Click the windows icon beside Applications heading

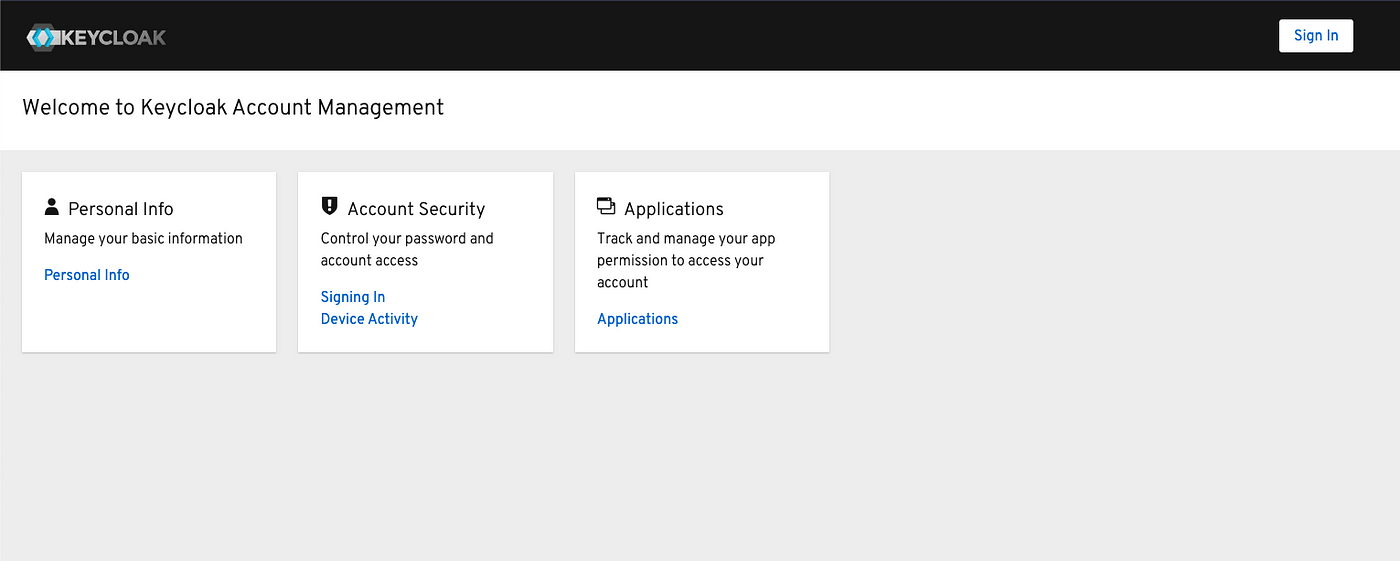tap(606, 206)
